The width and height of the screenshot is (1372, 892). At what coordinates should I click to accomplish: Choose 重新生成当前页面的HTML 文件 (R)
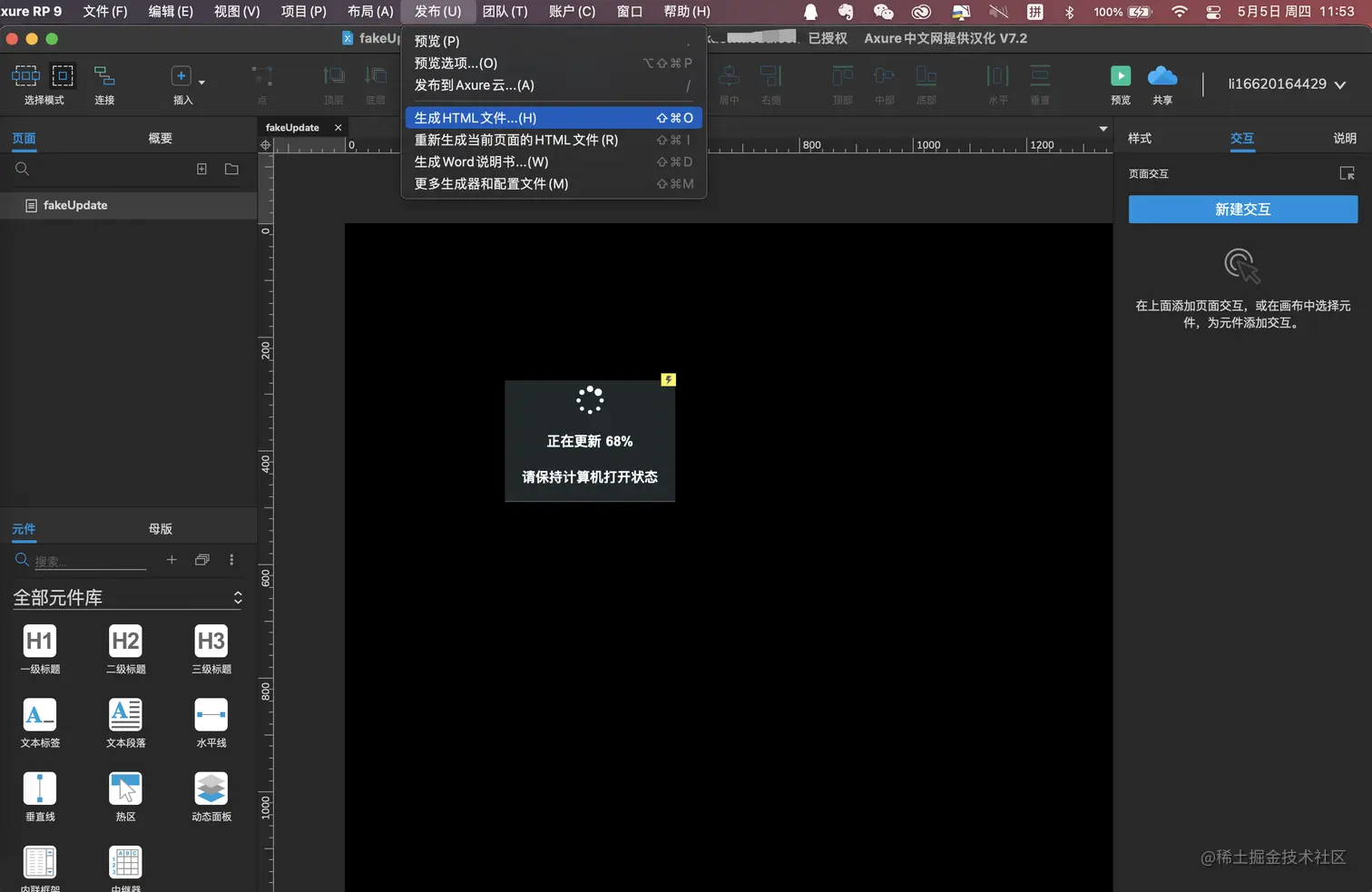click(554, 140)
